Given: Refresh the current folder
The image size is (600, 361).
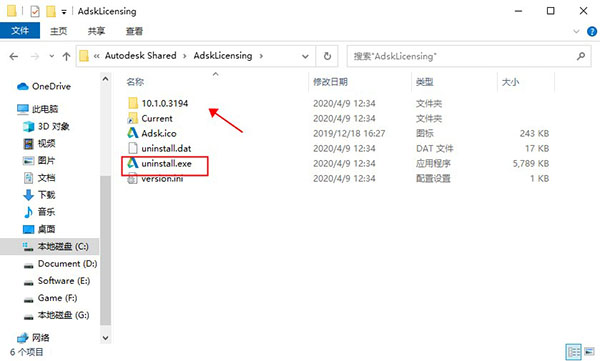Looking at the screenshot, I should pyautogui.click(x=327, y=57).
